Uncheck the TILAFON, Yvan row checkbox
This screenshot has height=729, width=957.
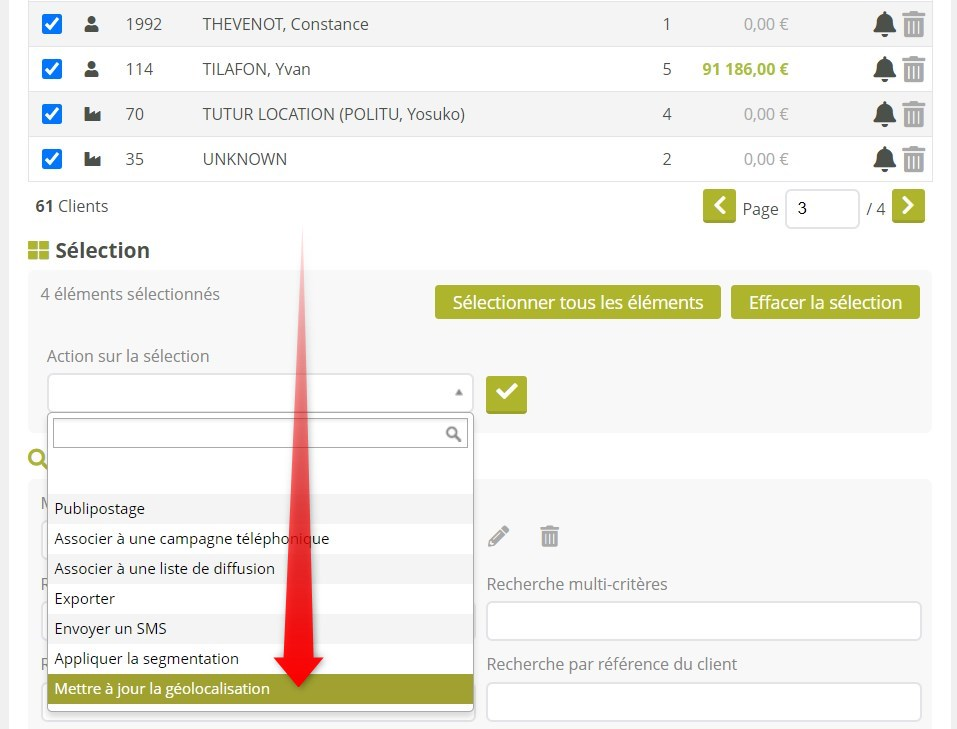pos(52,69)
